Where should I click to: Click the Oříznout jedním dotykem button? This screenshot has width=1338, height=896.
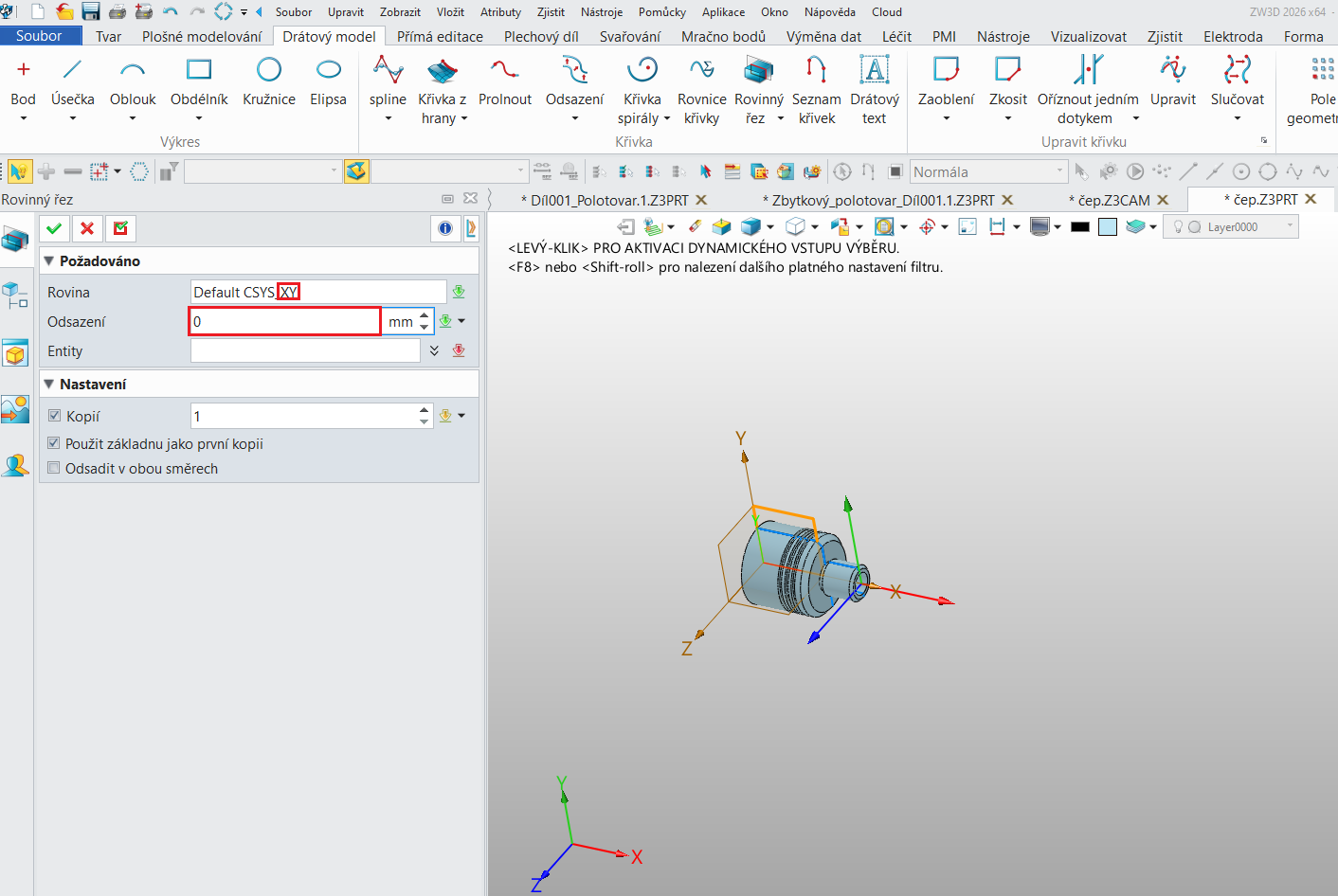point(1088,91)
